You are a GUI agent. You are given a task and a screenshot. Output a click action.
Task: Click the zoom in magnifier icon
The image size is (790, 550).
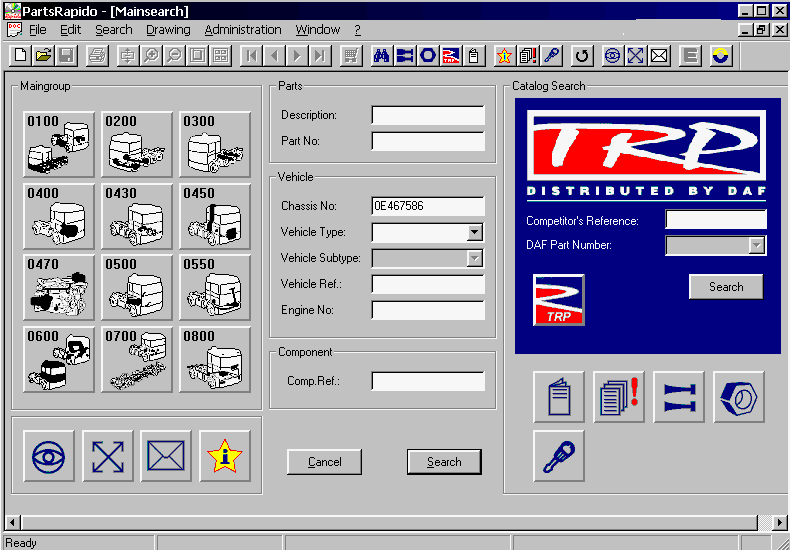[151, 55]
